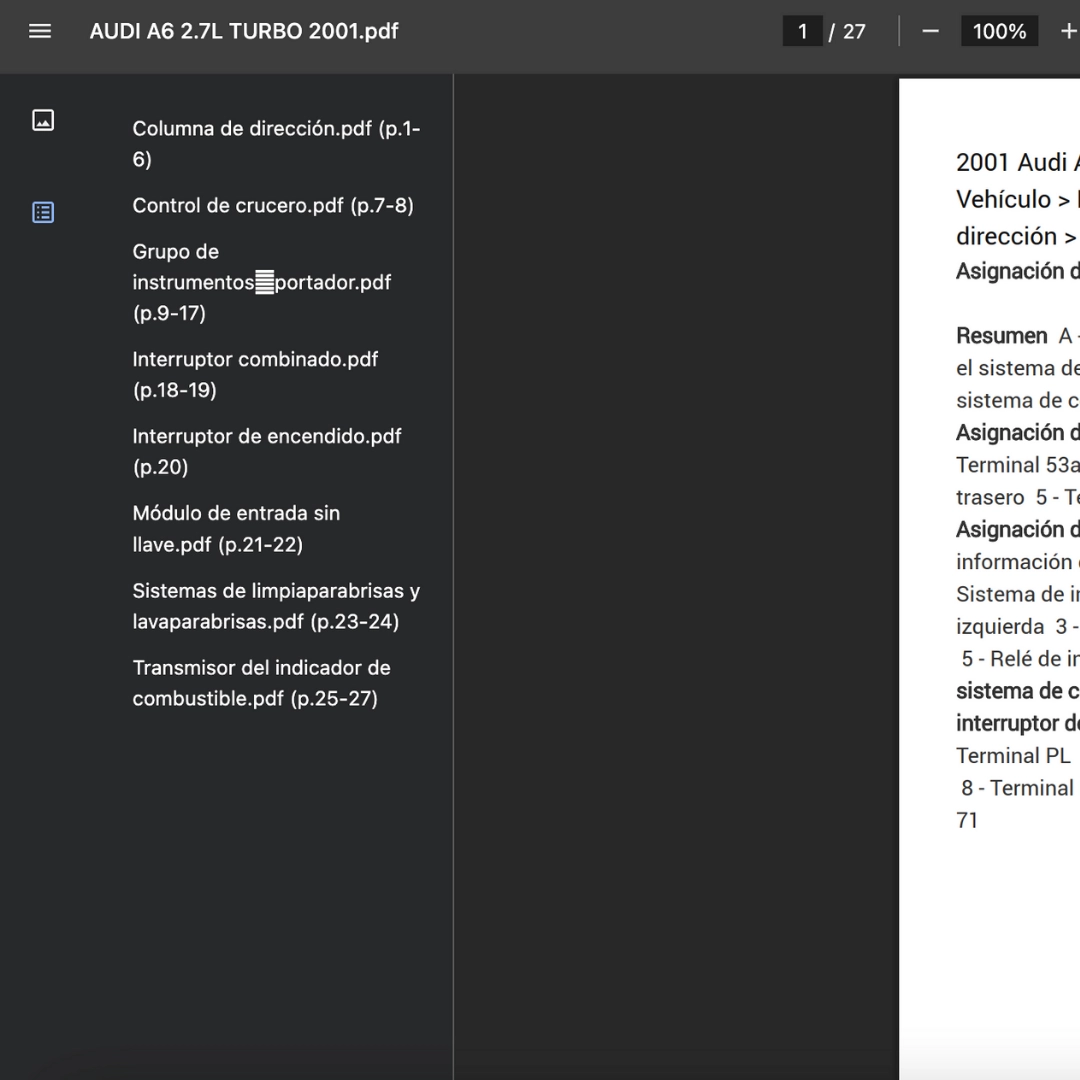Jump to Control de crucero.pdf section
Image resolution: width=1080 pixels, height=1080 pixels.
pyautogui.click(x=272, y=205)
